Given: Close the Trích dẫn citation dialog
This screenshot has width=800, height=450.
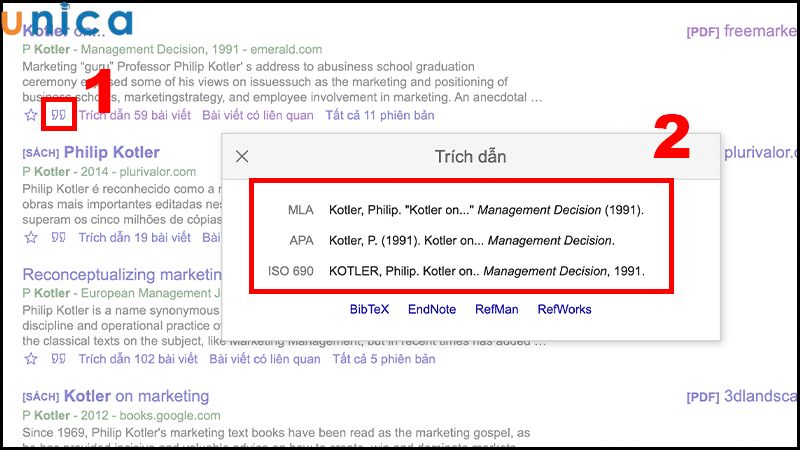Looking at the screenshot, I should pos(242,157).
